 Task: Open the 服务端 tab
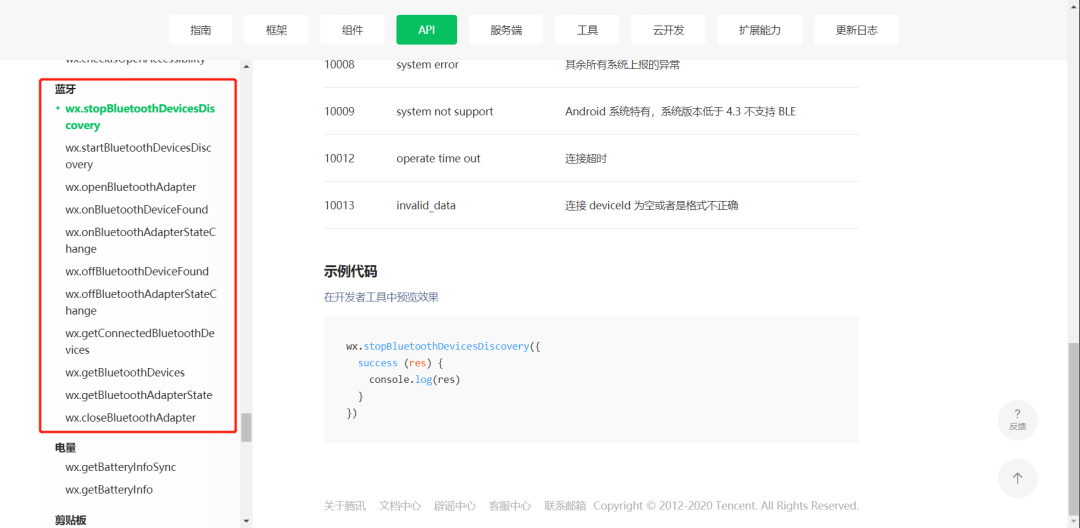[x=506, y=30]
